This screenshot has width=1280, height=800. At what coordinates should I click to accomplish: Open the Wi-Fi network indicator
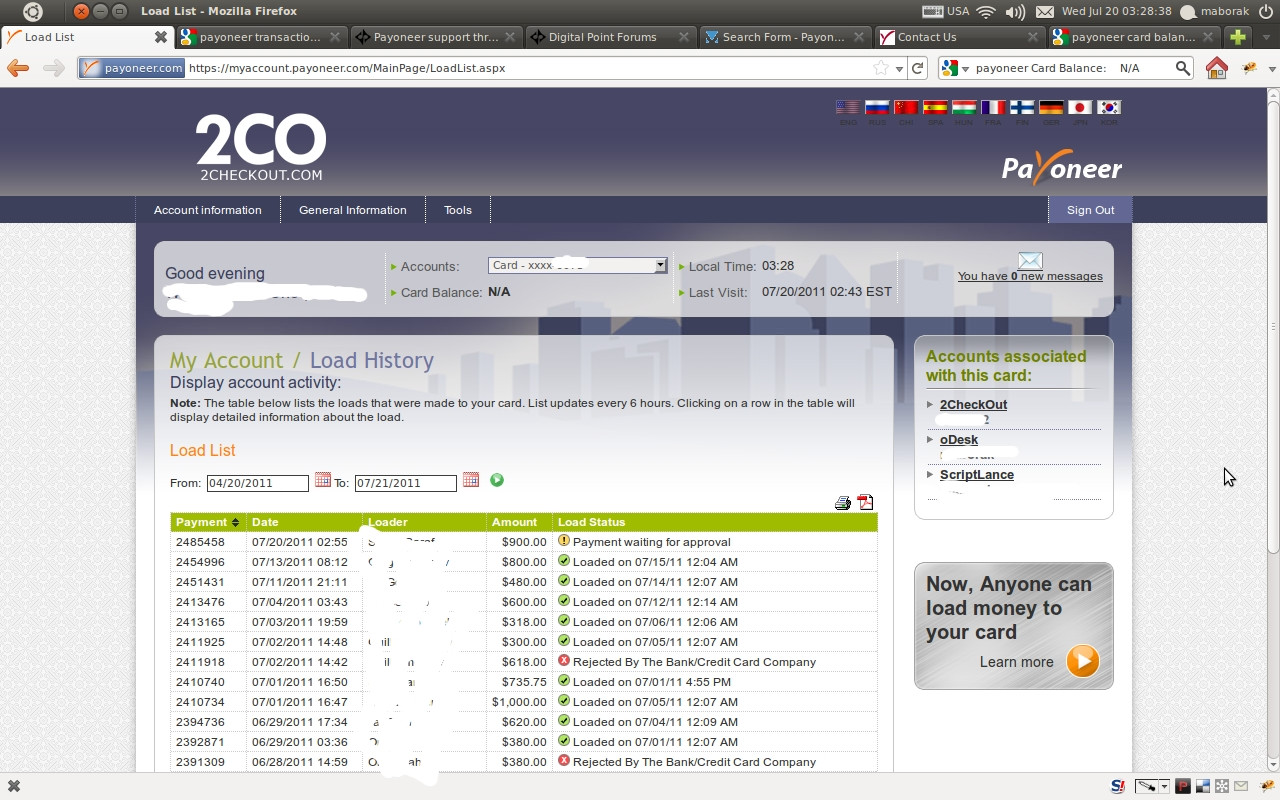click(986, 12)
